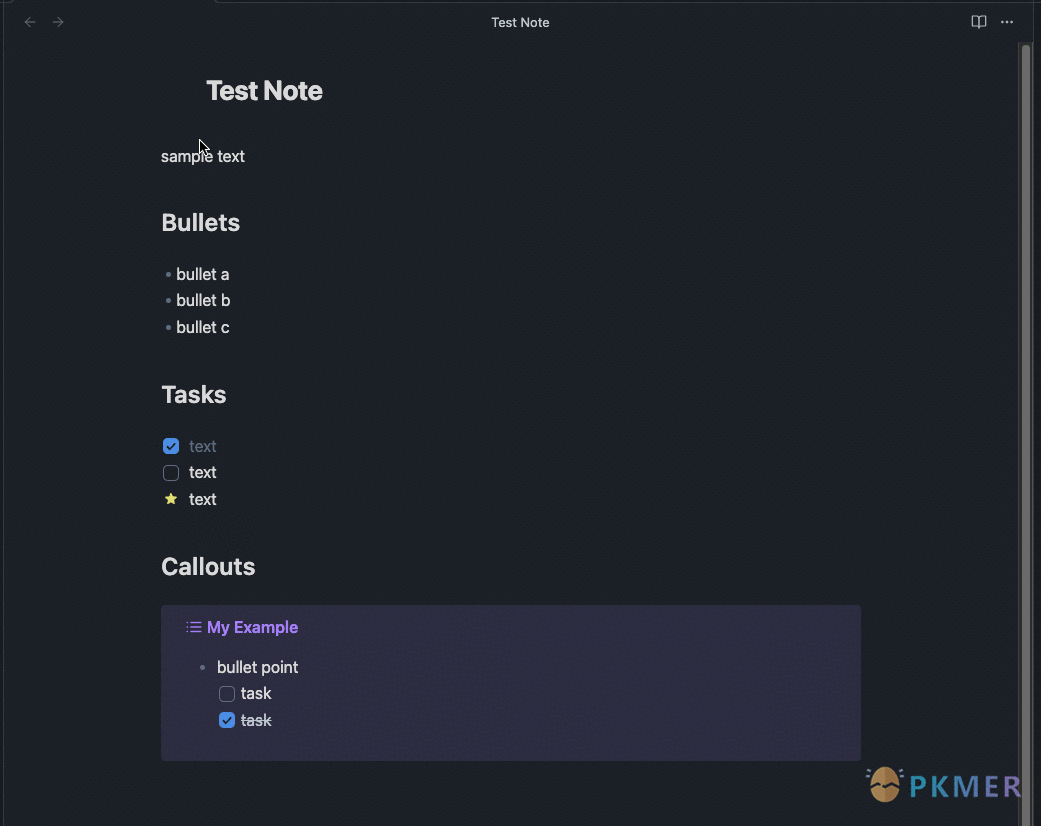Screen dimensions: 1041x826
Task: Toggle reading mode with the book icon
Action: 977,21
